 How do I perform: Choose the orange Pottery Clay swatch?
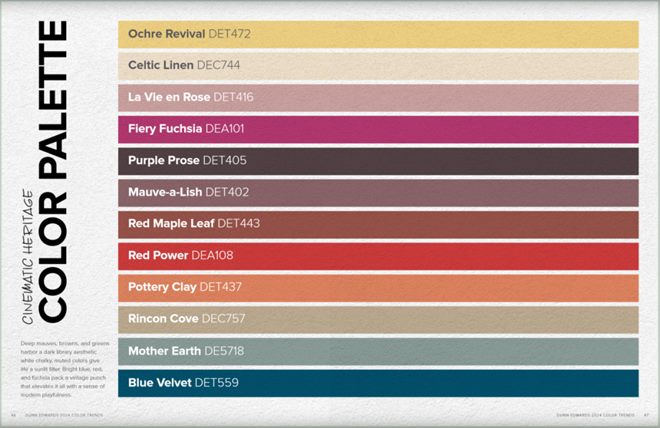378,288
